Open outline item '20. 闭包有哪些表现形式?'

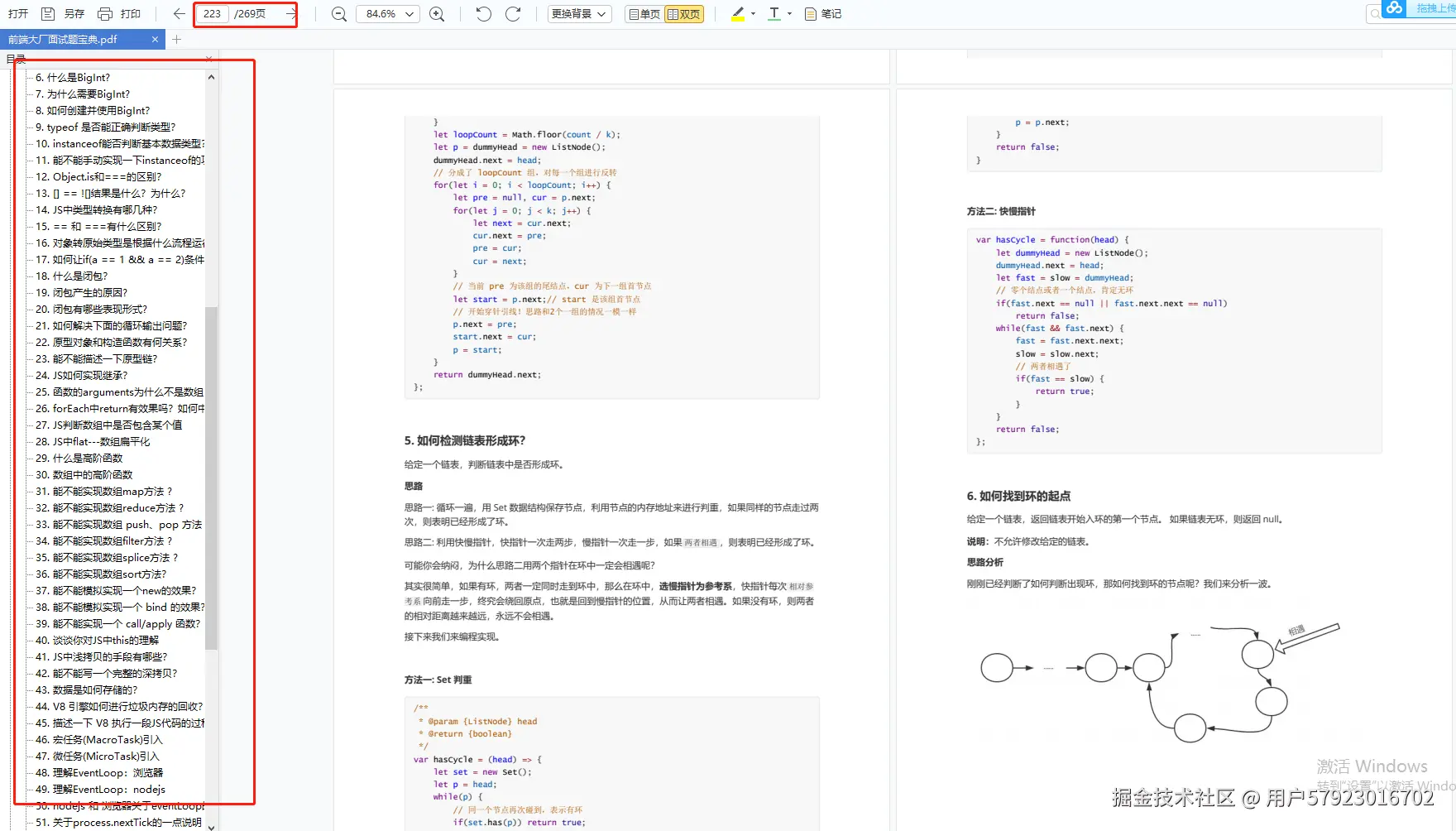pyautogui.click(x=92, y=310)
